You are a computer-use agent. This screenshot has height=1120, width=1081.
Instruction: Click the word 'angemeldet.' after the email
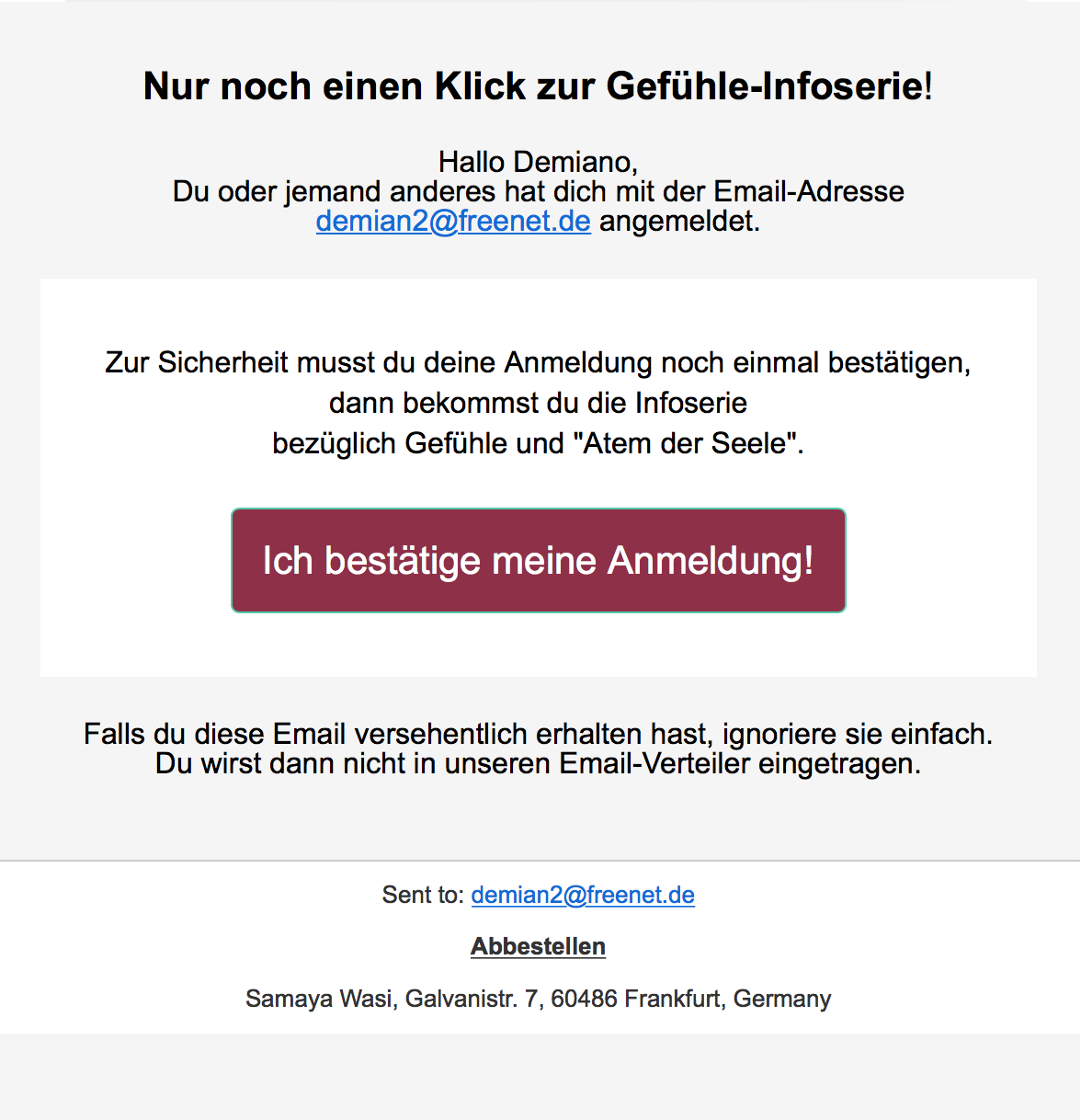coord(679,222)
